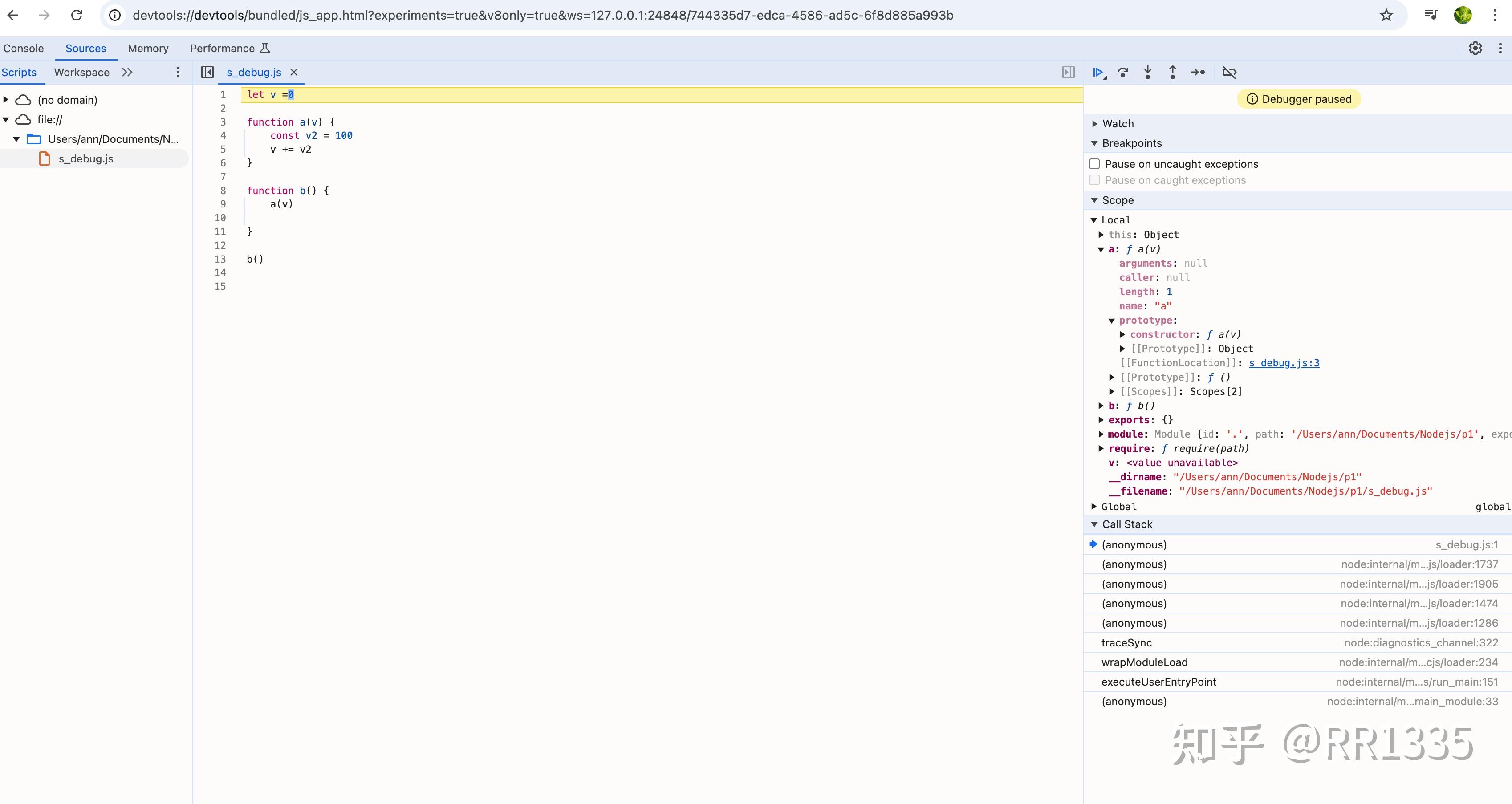Step out of current function
Screen dimensions: 1512x804
click(1172, 72)
